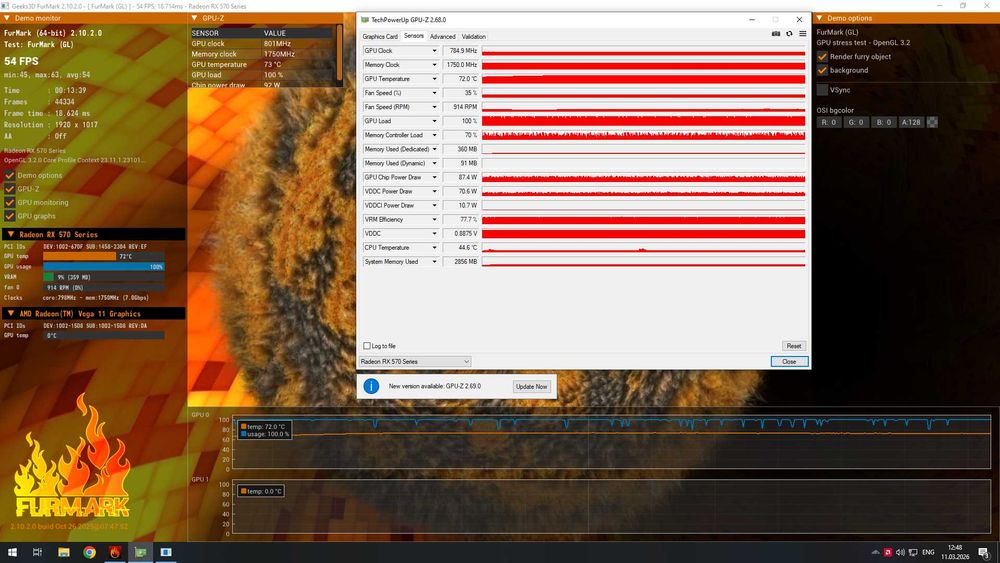The width and height of the screenshot is (1000, 563).
Task: Adjust the R:0 color value
Action: click(828, 122)
